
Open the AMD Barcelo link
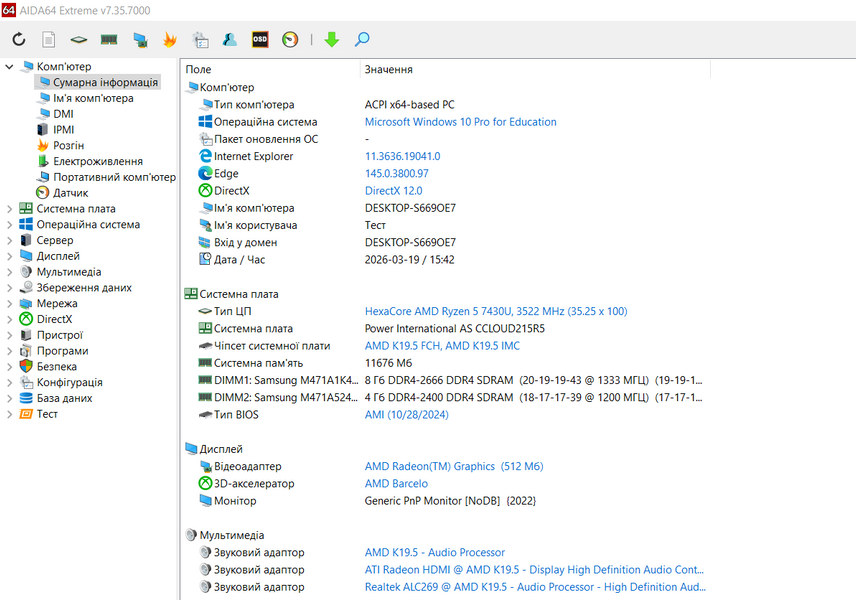[x=396, y=484]
